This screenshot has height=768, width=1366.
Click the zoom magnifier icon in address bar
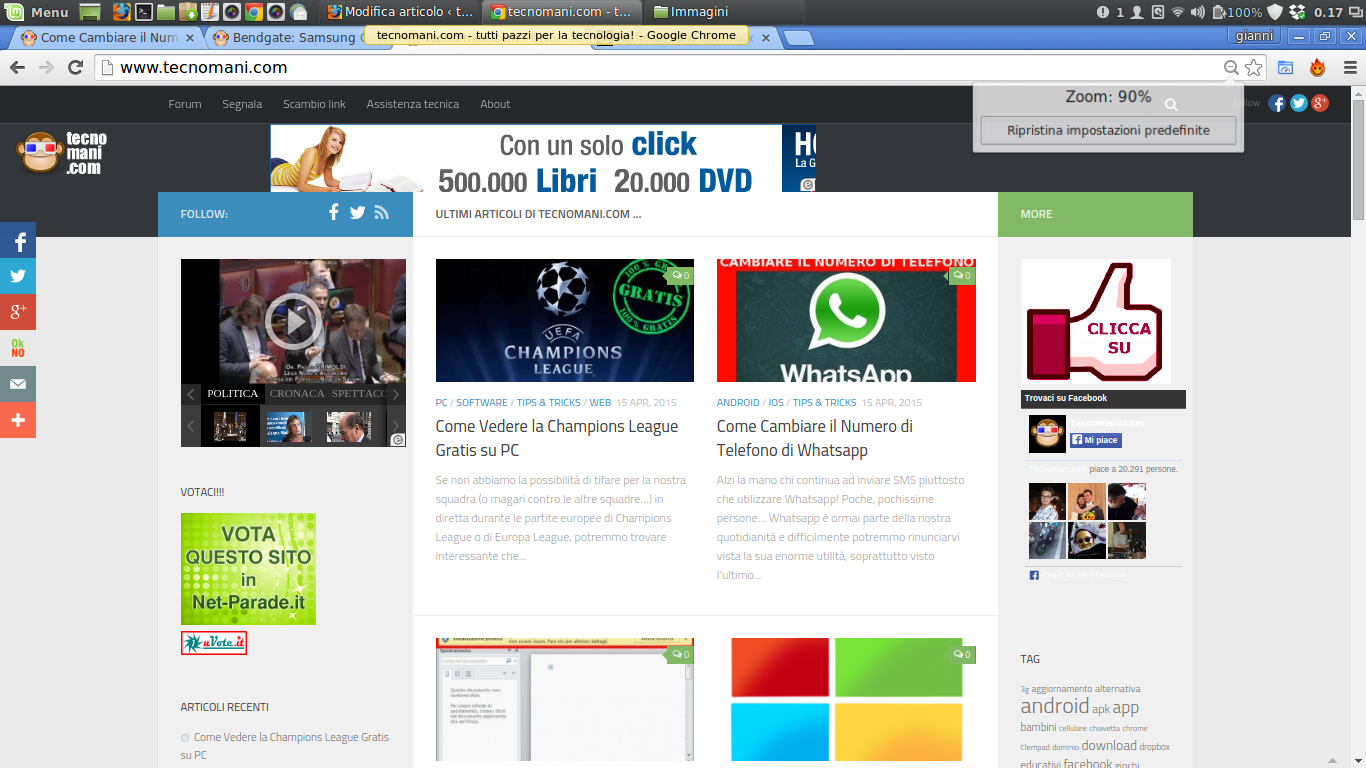click(1231, 68)
